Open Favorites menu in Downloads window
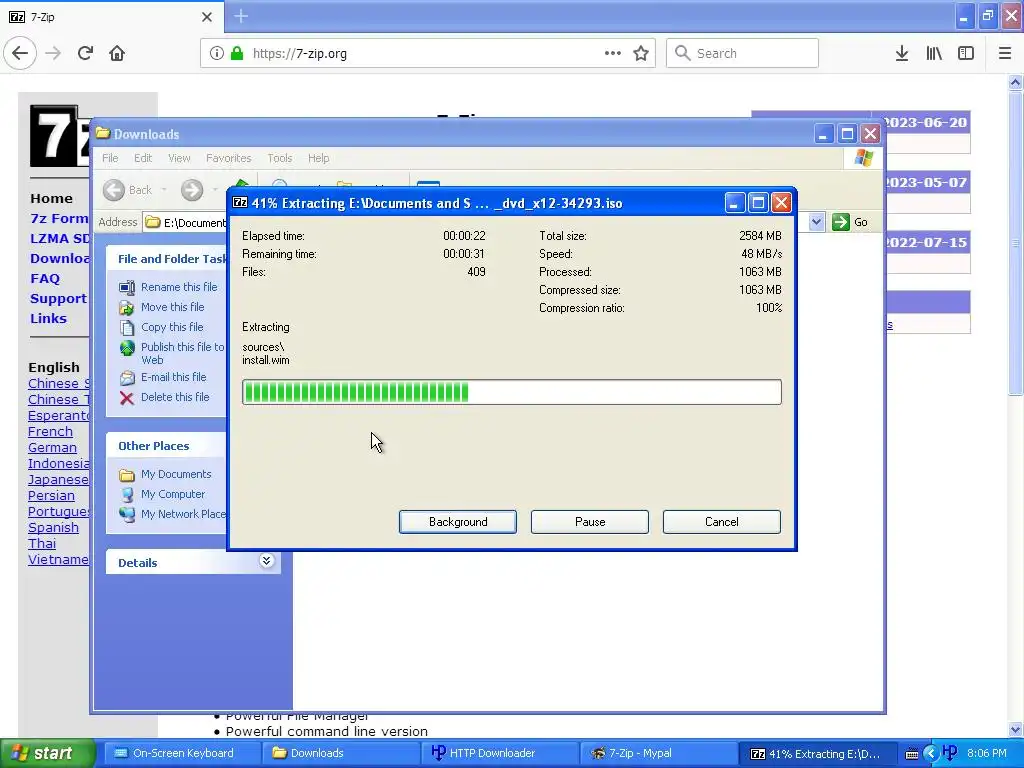This screenshot has width=1024, height=768. [x=229, y=158]
